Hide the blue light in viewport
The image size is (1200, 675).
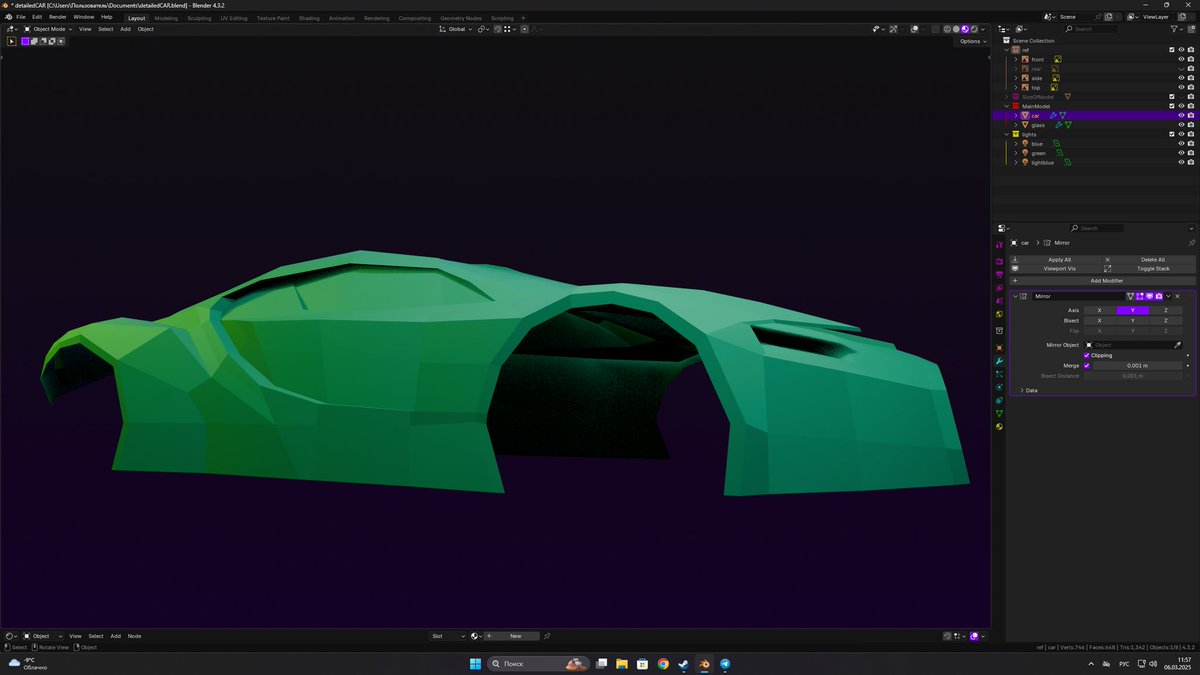point(1181,144)
